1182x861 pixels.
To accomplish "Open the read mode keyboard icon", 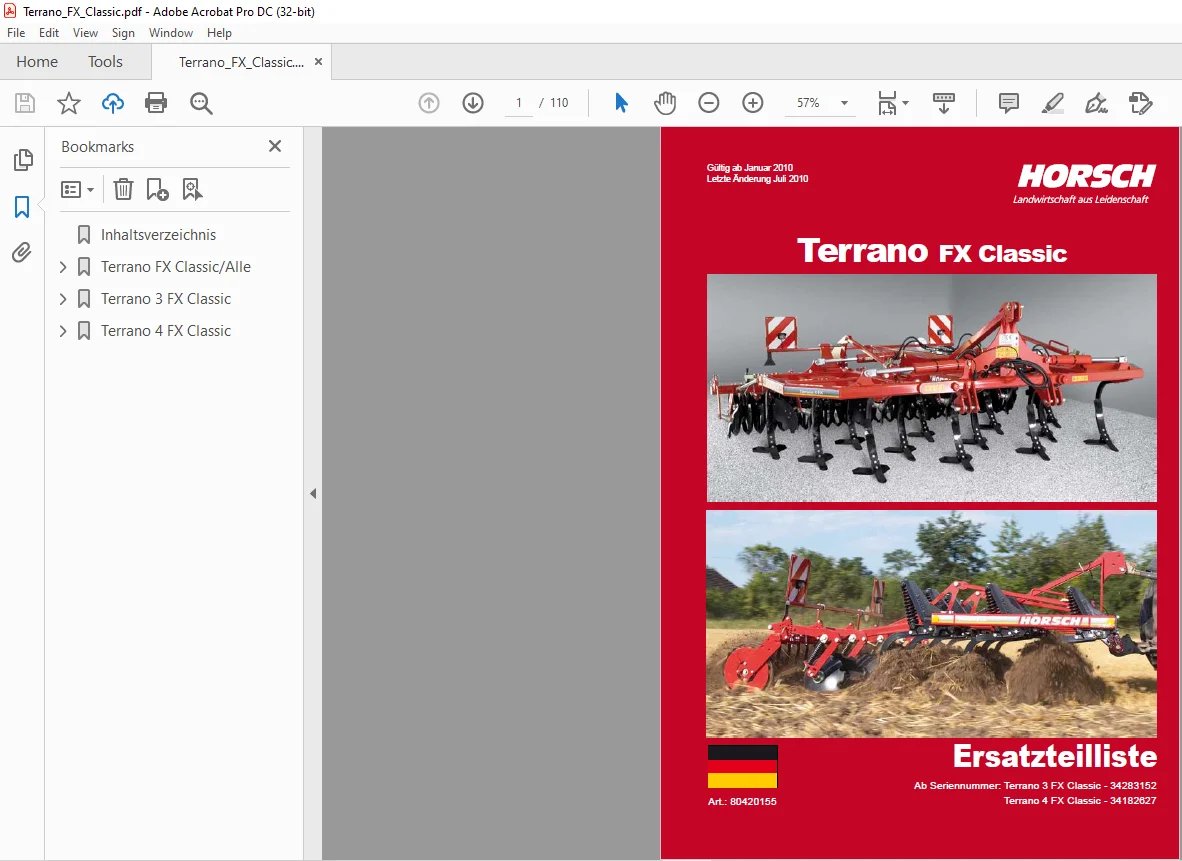I will pyautogui.click(x=944, y=103).
